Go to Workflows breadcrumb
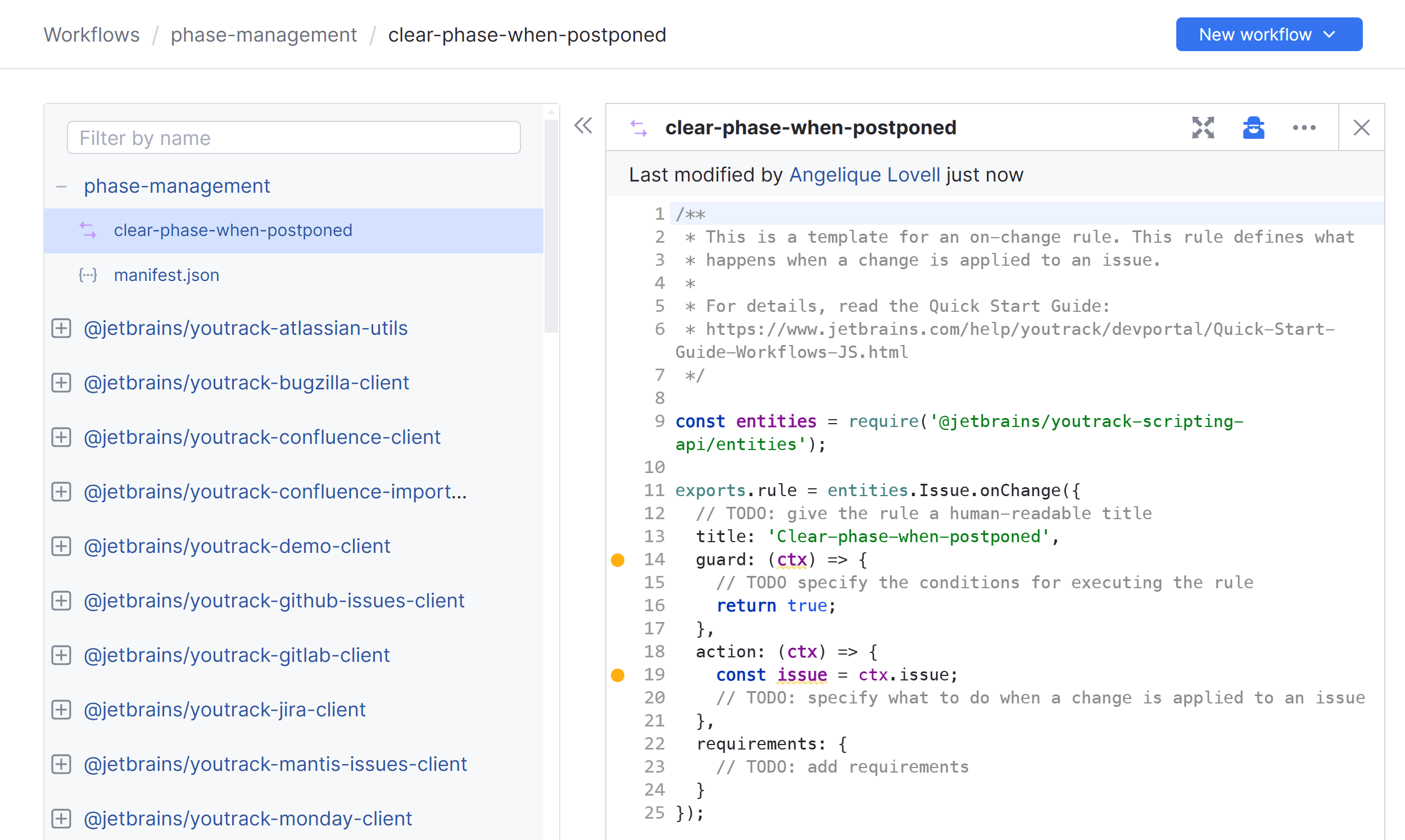This screenshot has height=840, width=1405. pyautogui.click(x=92, y=34)
